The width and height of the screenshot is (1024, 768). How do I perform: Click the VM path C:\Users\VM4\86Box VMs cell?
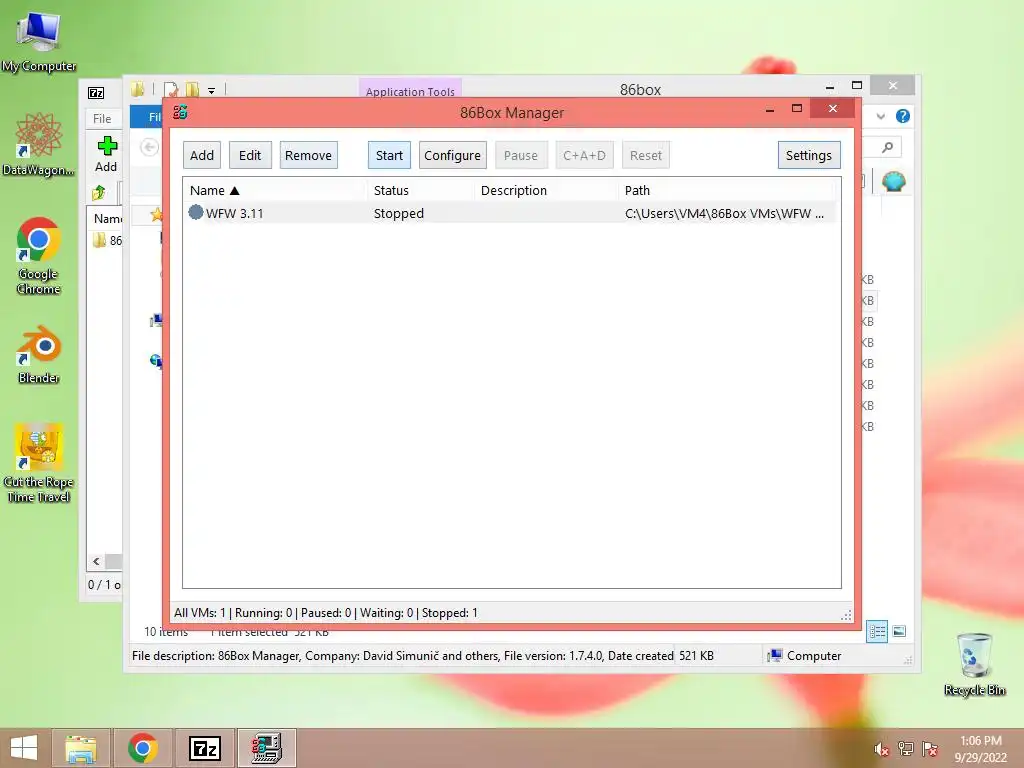coord(724,214)
